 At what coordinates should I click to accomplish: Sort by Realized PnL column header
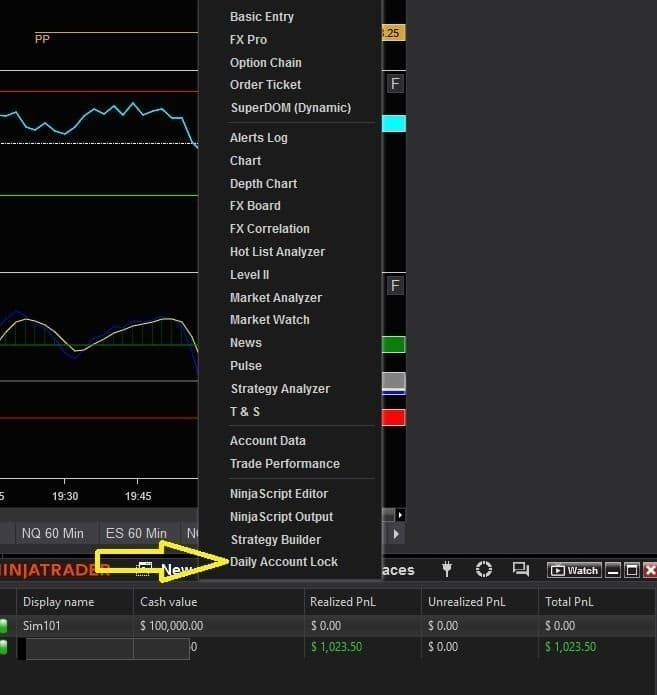point(343,602)
